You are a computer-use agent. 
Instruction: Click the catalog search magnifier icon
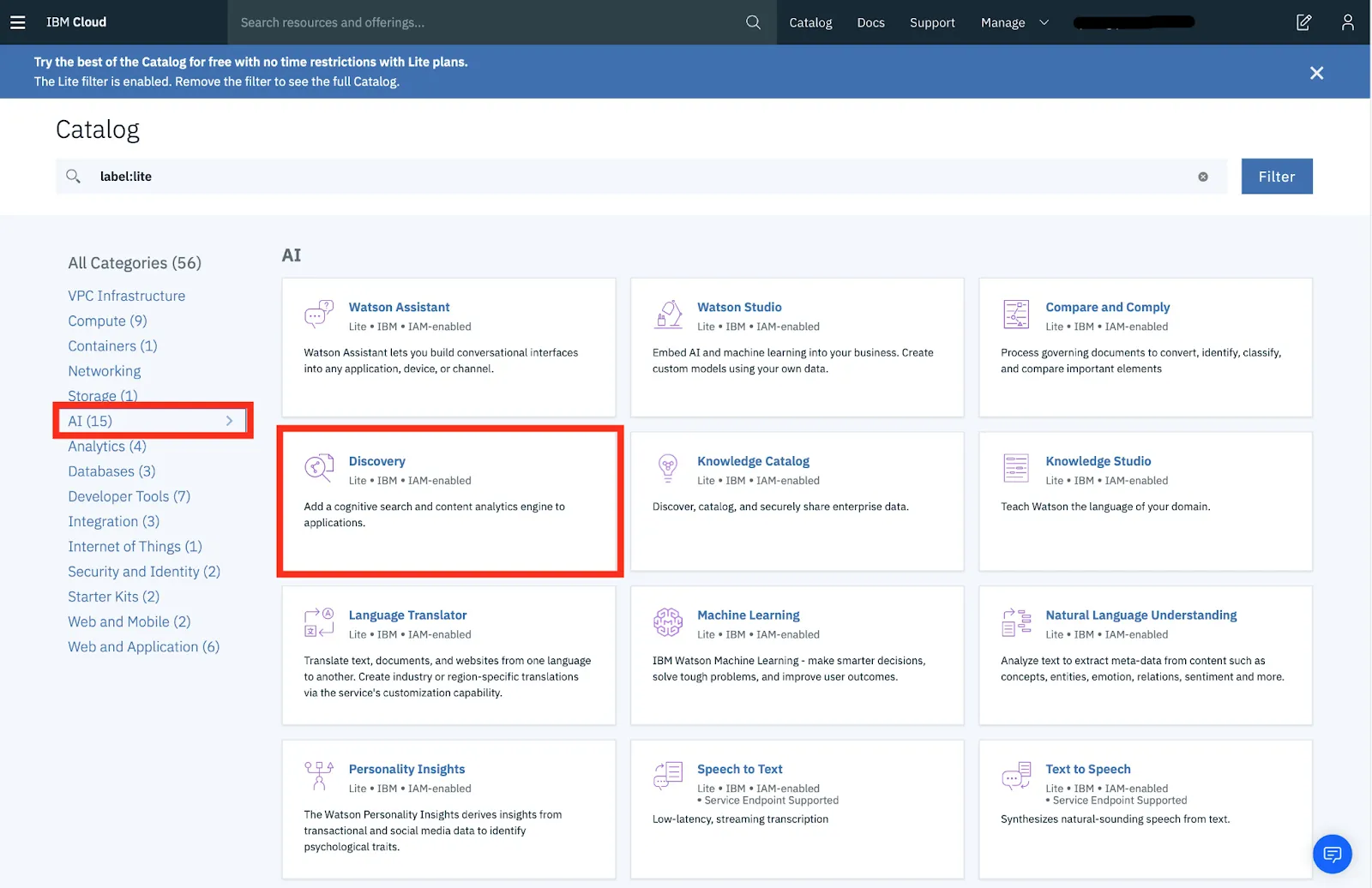pos(73,177)
